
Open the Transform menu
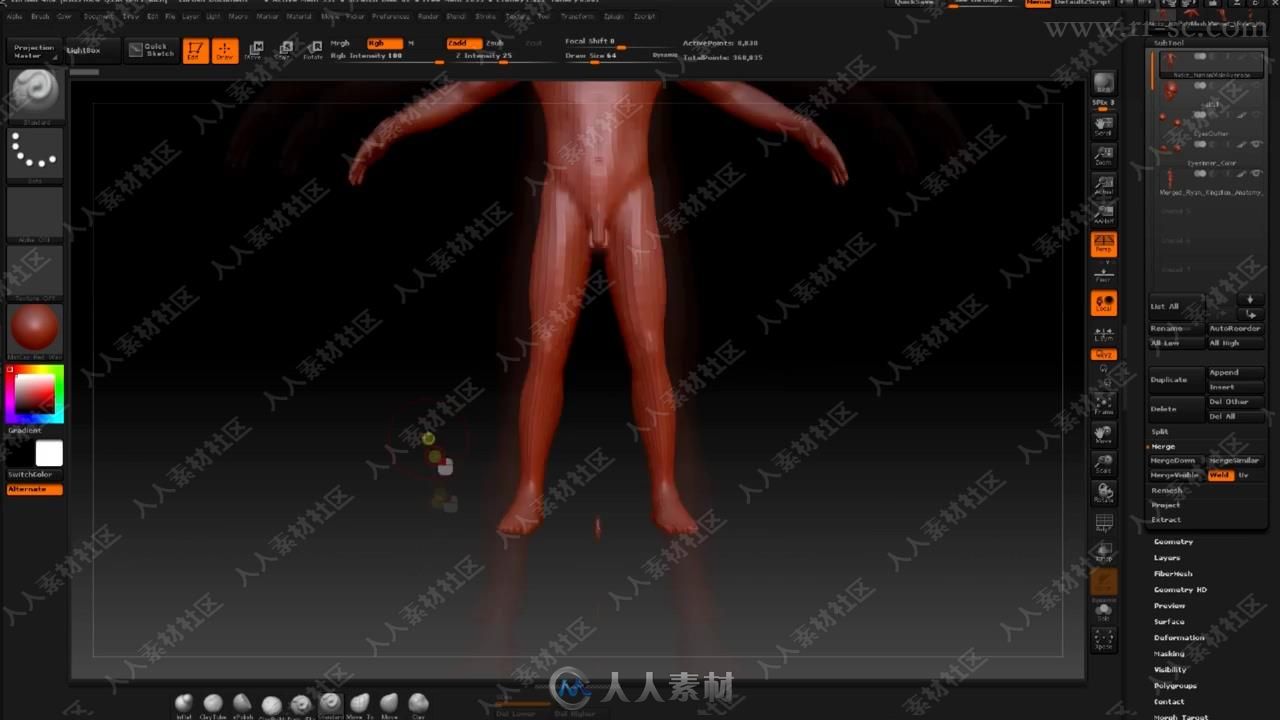tap(577, 17)
